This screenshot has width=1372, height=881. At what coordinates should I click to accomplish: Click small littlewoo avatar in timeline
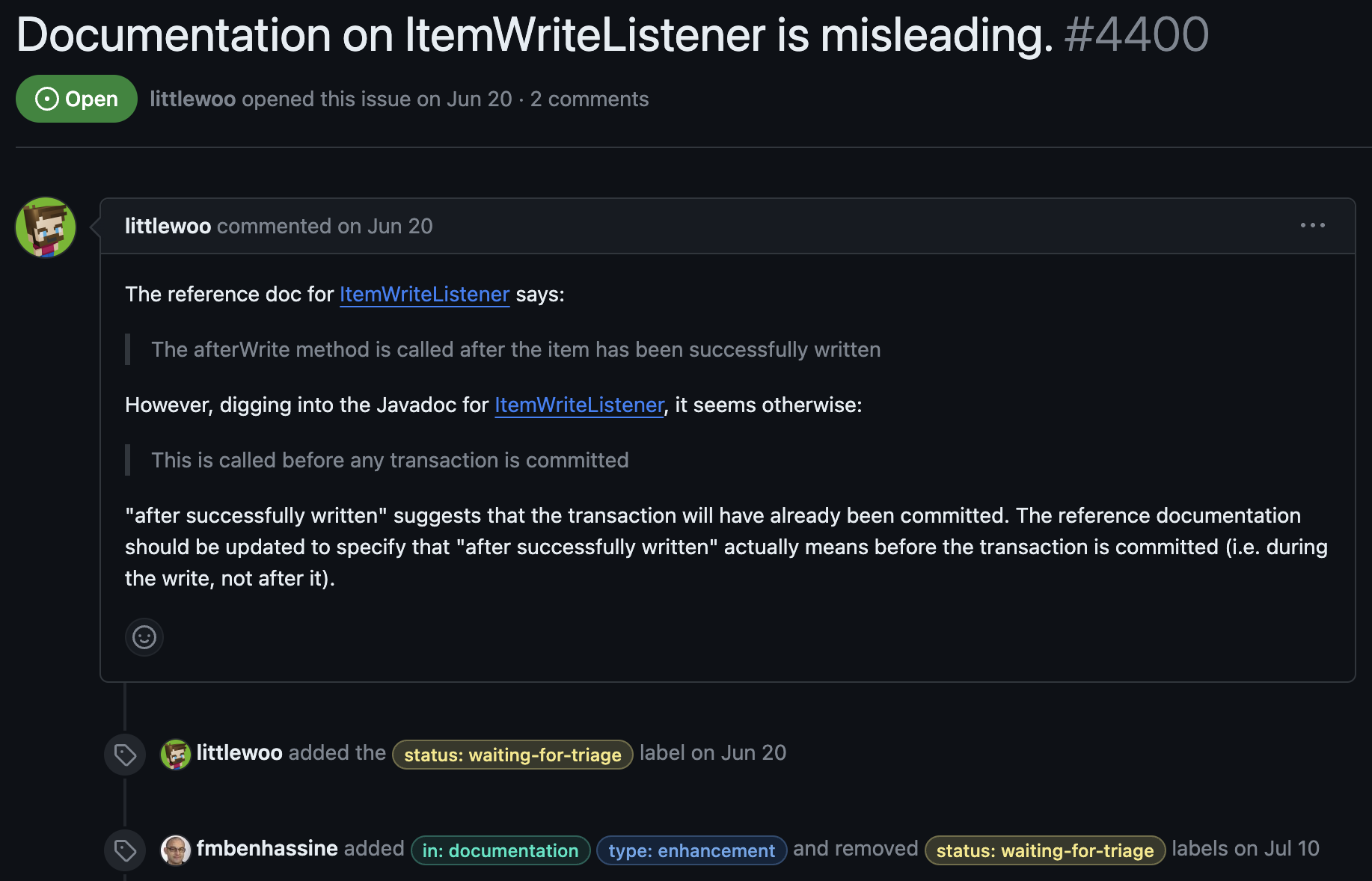(x=176, y=755)
